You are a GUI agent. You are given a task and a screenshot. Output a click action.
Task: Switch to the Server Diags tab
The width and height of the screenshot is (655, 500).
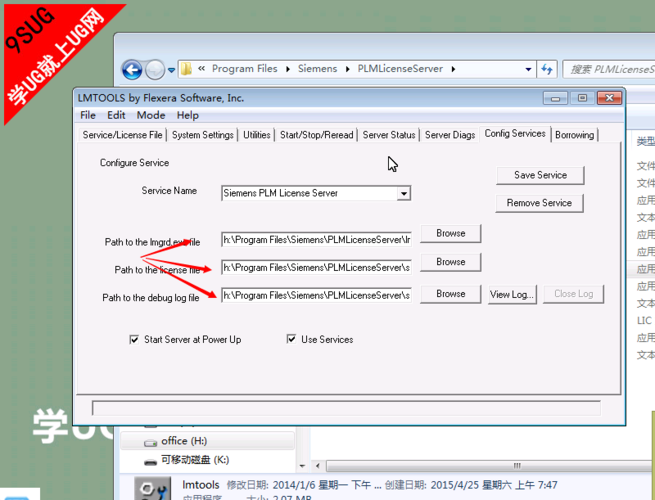(x=450, y=135)
